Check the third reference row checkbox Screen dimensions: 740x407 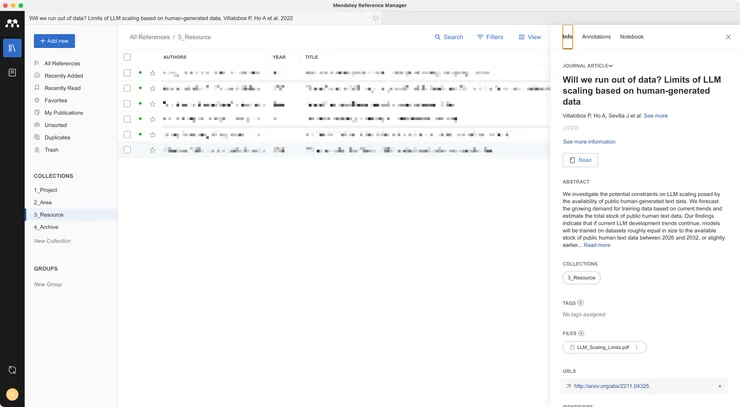(x=127, y=103)
